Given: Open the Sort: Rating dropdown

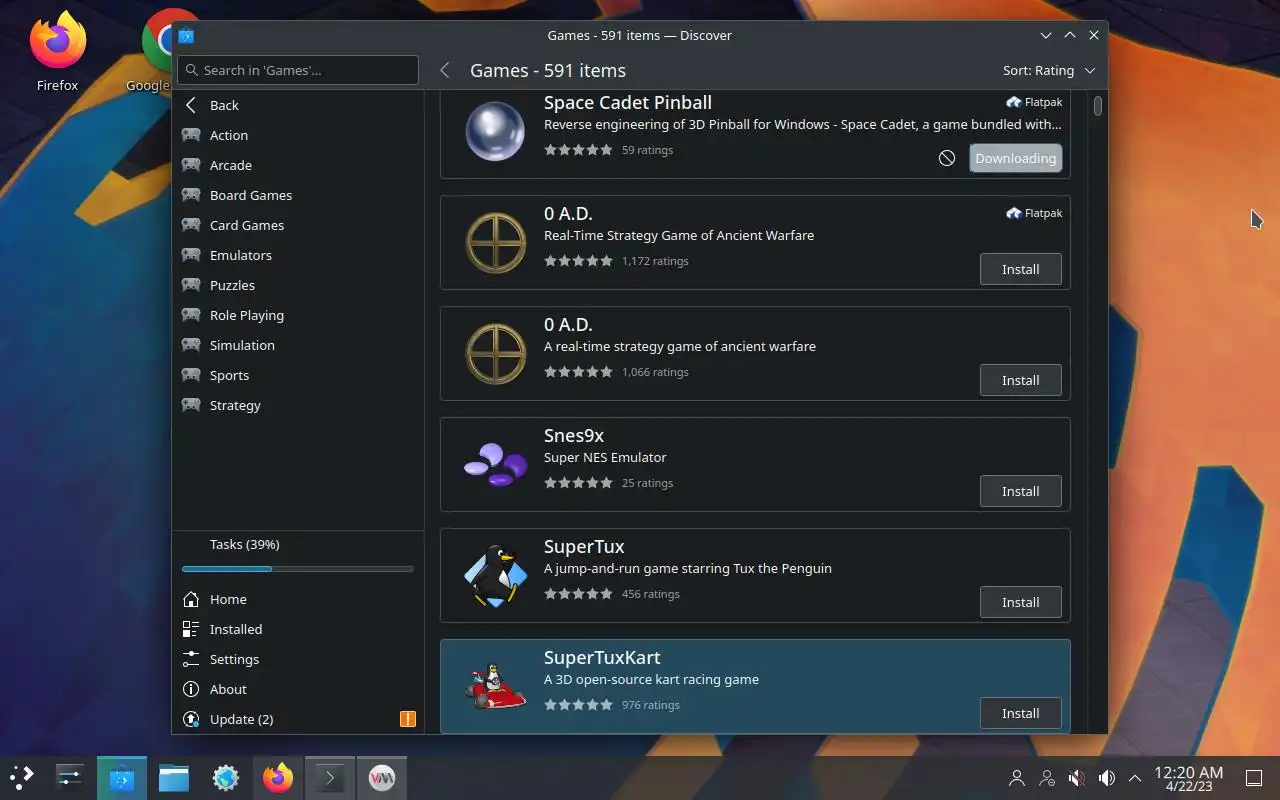Looking at the screenshot, I should point(1049,70).
